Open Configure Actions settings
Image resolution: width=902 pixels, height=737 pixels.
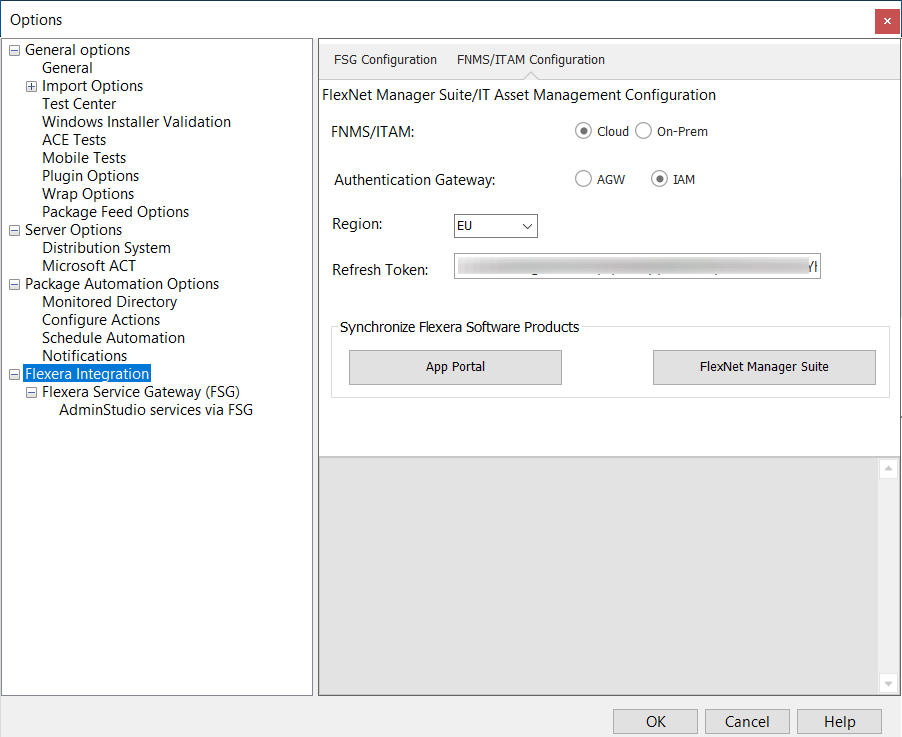coord(101,320)
